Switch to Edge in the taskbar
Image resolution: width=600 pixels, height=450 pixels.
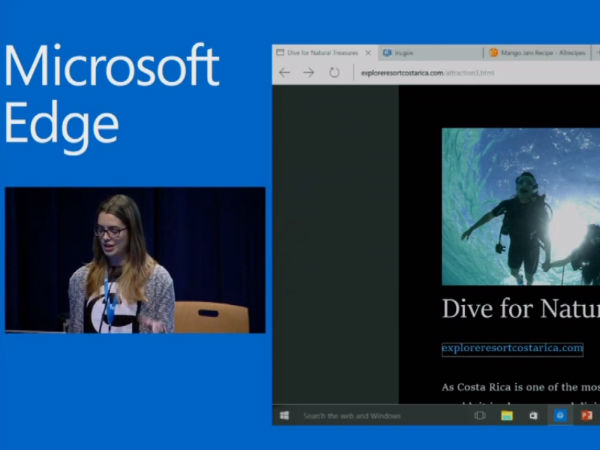point(560,415)
